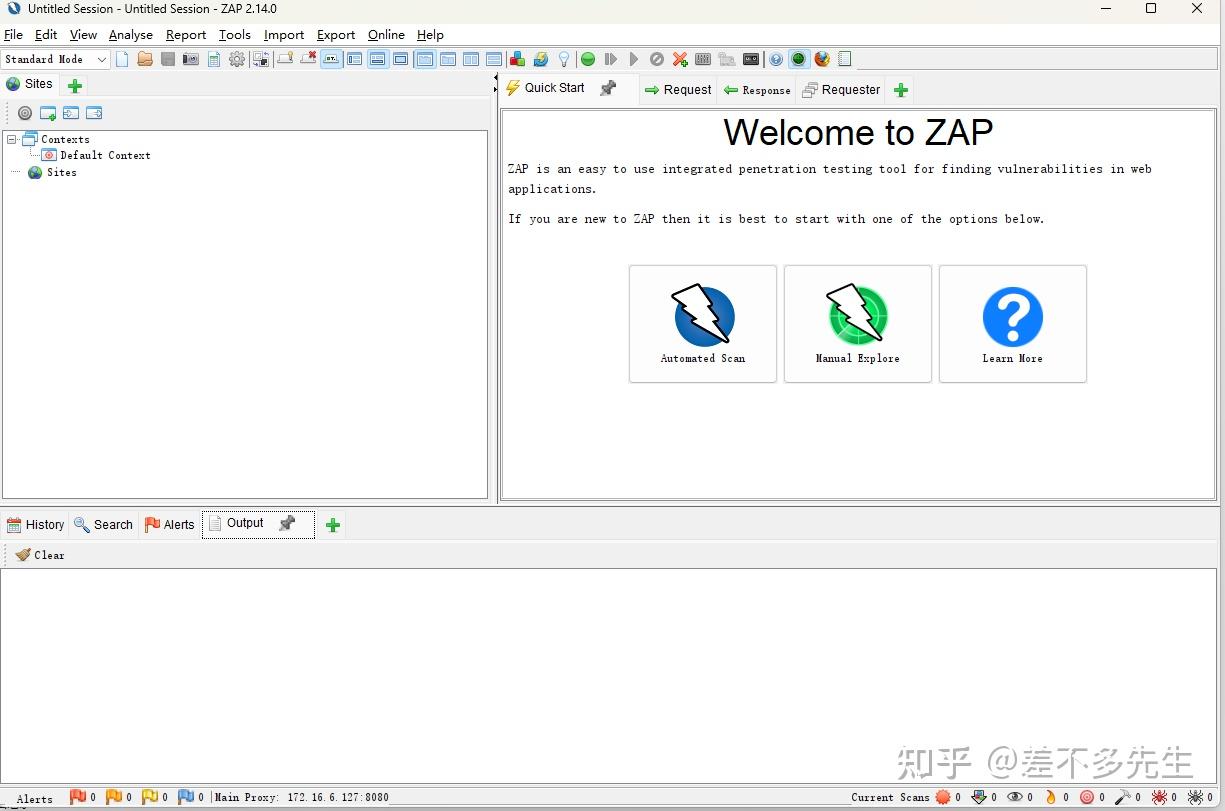Click the Automated Scan button

702,323
